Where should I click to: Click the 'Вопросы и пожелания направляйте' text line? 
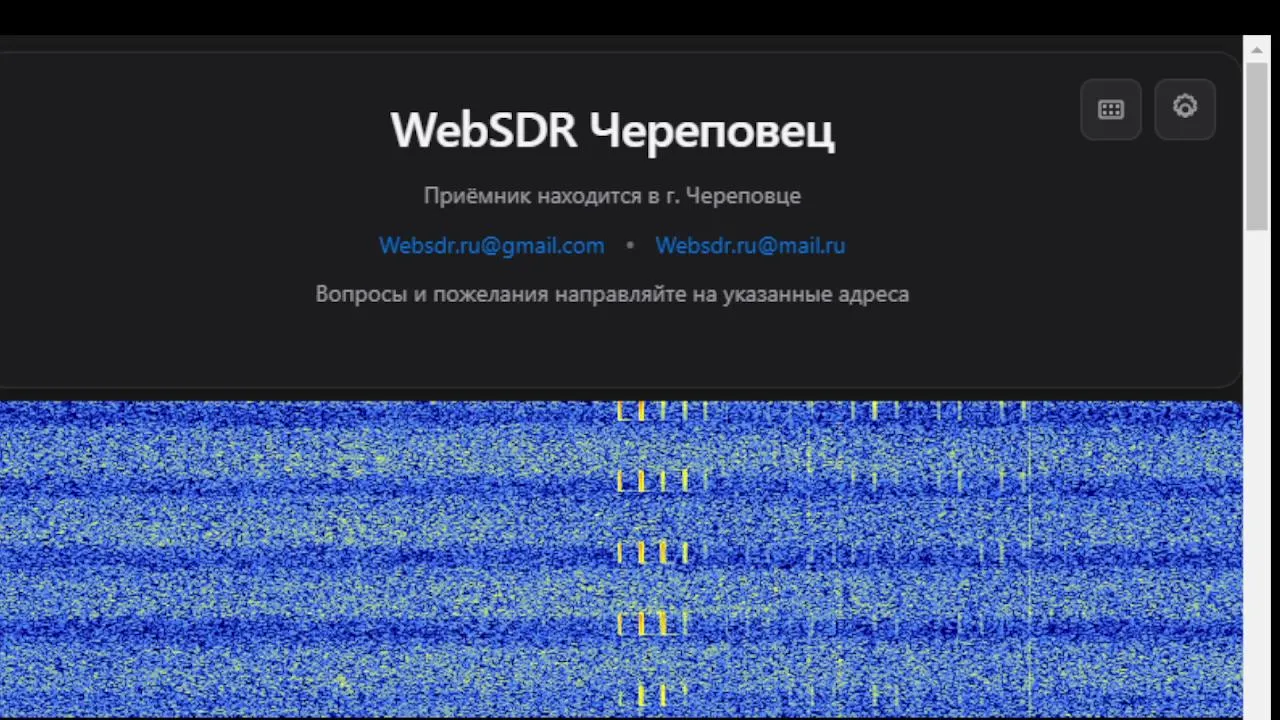(612, 294)
